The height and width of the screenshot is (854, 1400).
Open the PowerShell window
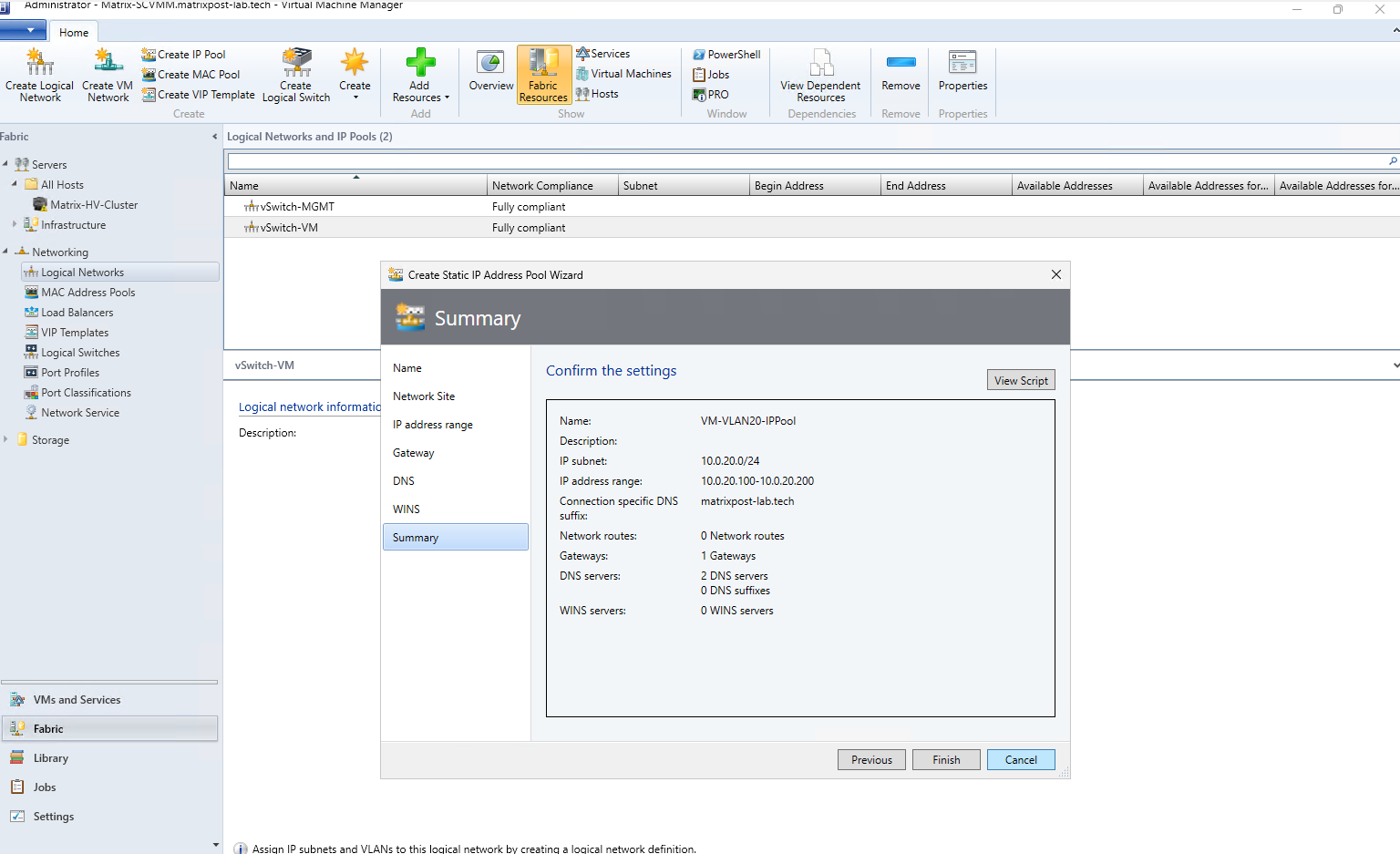[726, 55]
